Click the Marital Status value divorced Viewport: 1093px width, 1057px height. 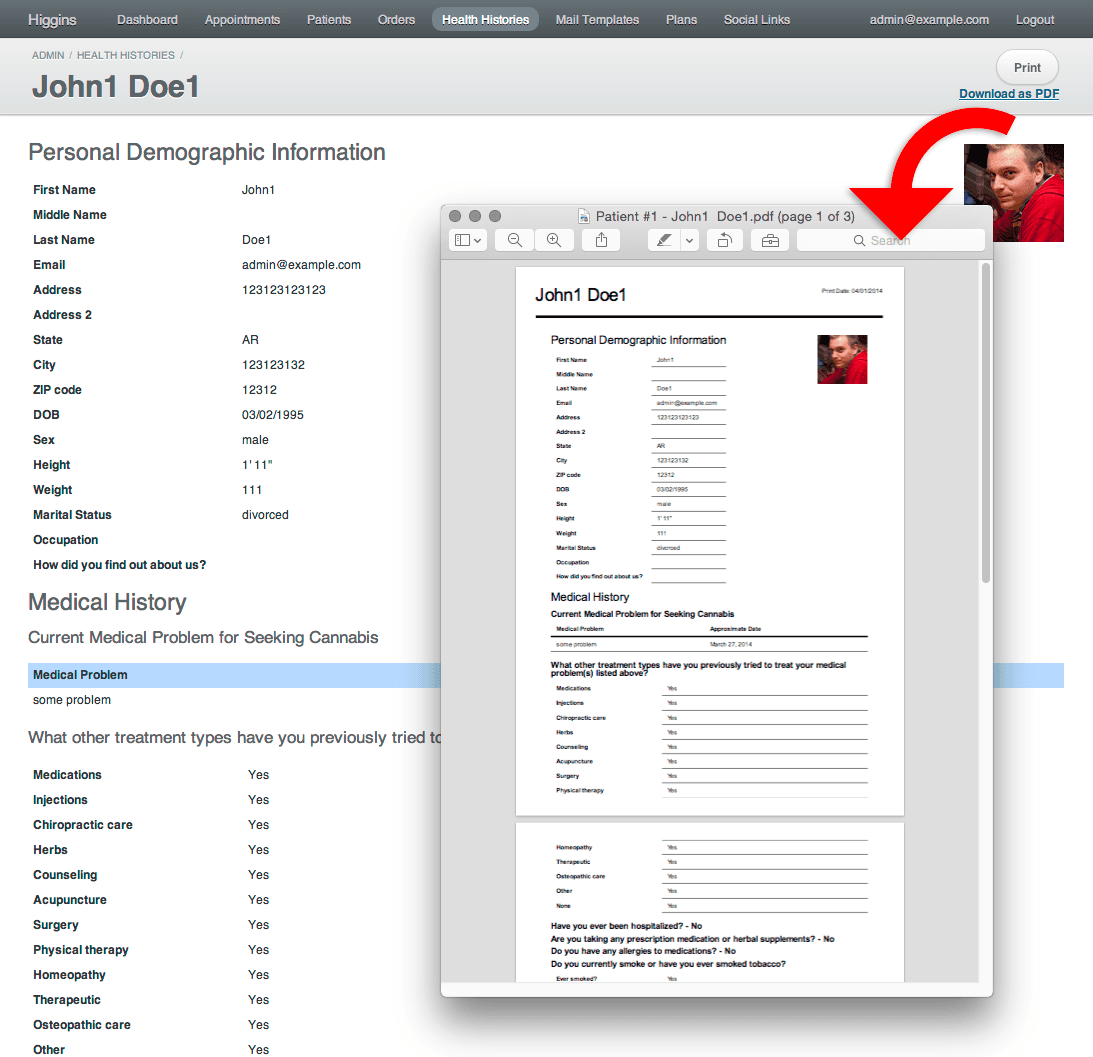[265, 515]
